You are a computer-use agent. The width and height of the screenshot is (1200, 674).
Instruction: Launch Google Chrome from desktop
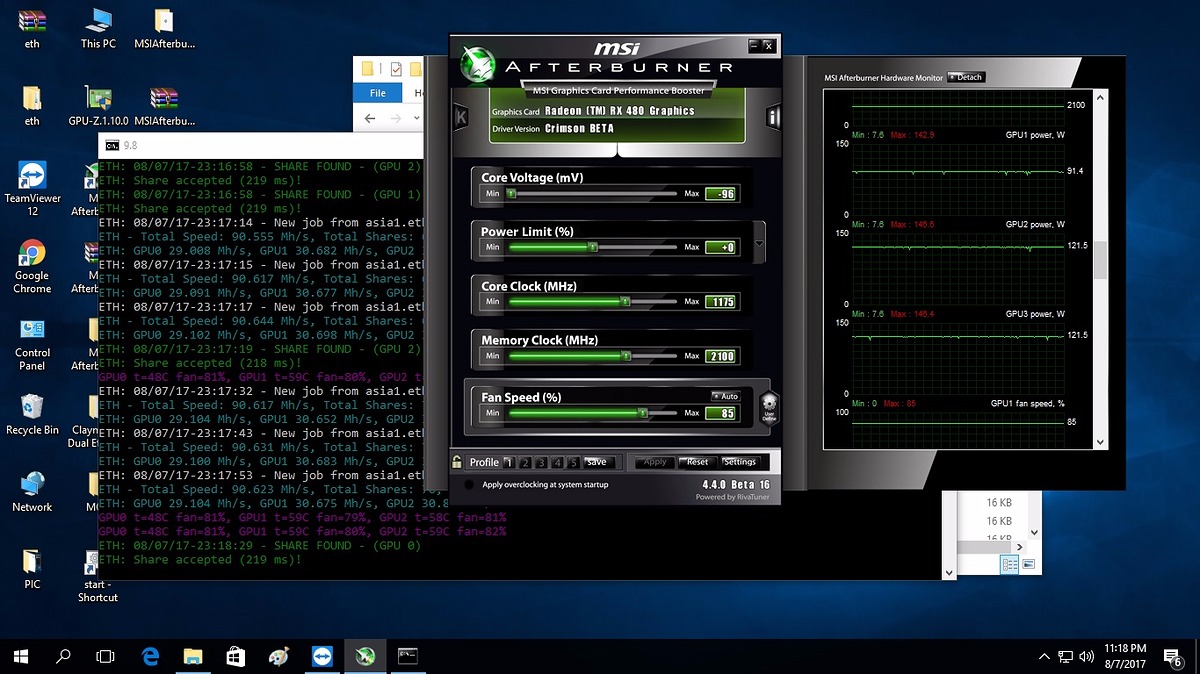[32, 266]
